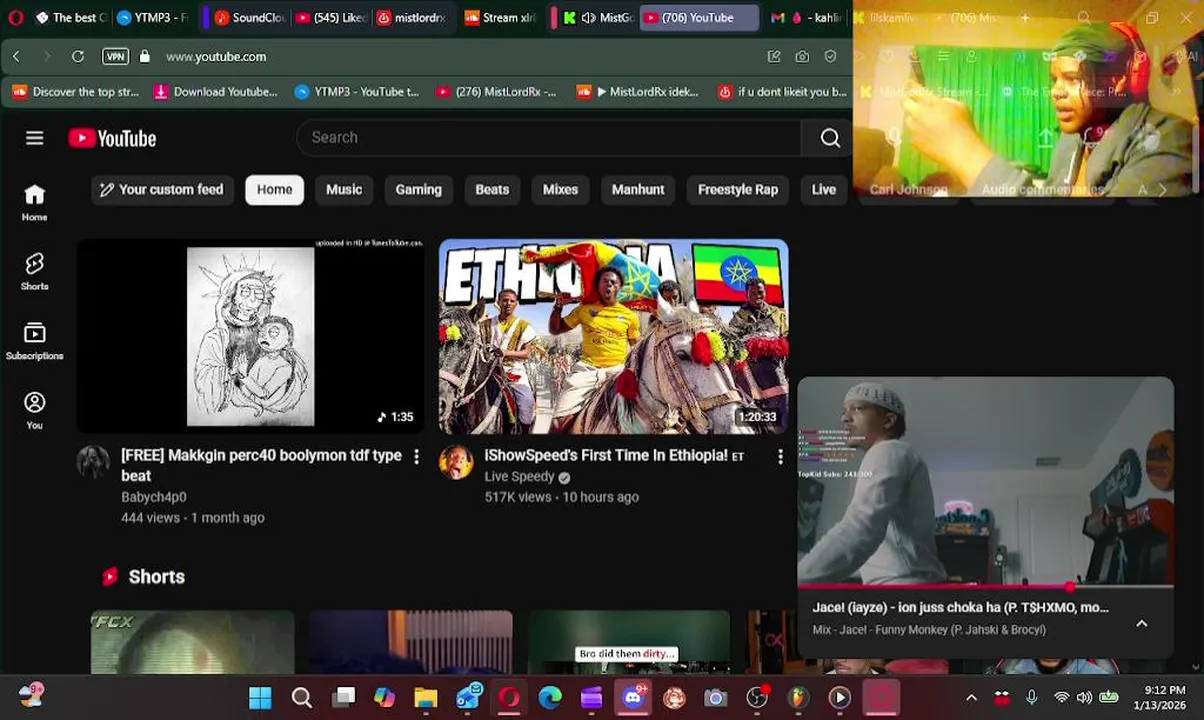This screenshot has width=1204, height=720.
Task: Switch to the YTMP3 browser tab
Action: pos(152,18)
